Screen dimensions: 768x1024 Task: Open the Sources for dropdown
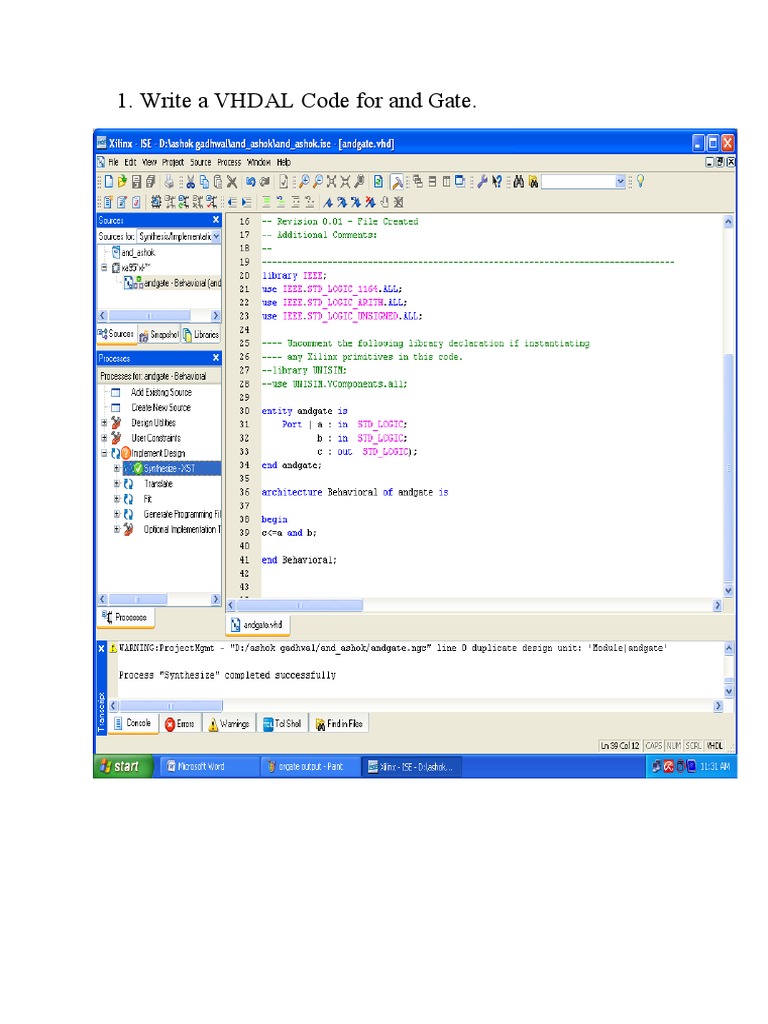point(216,236)
